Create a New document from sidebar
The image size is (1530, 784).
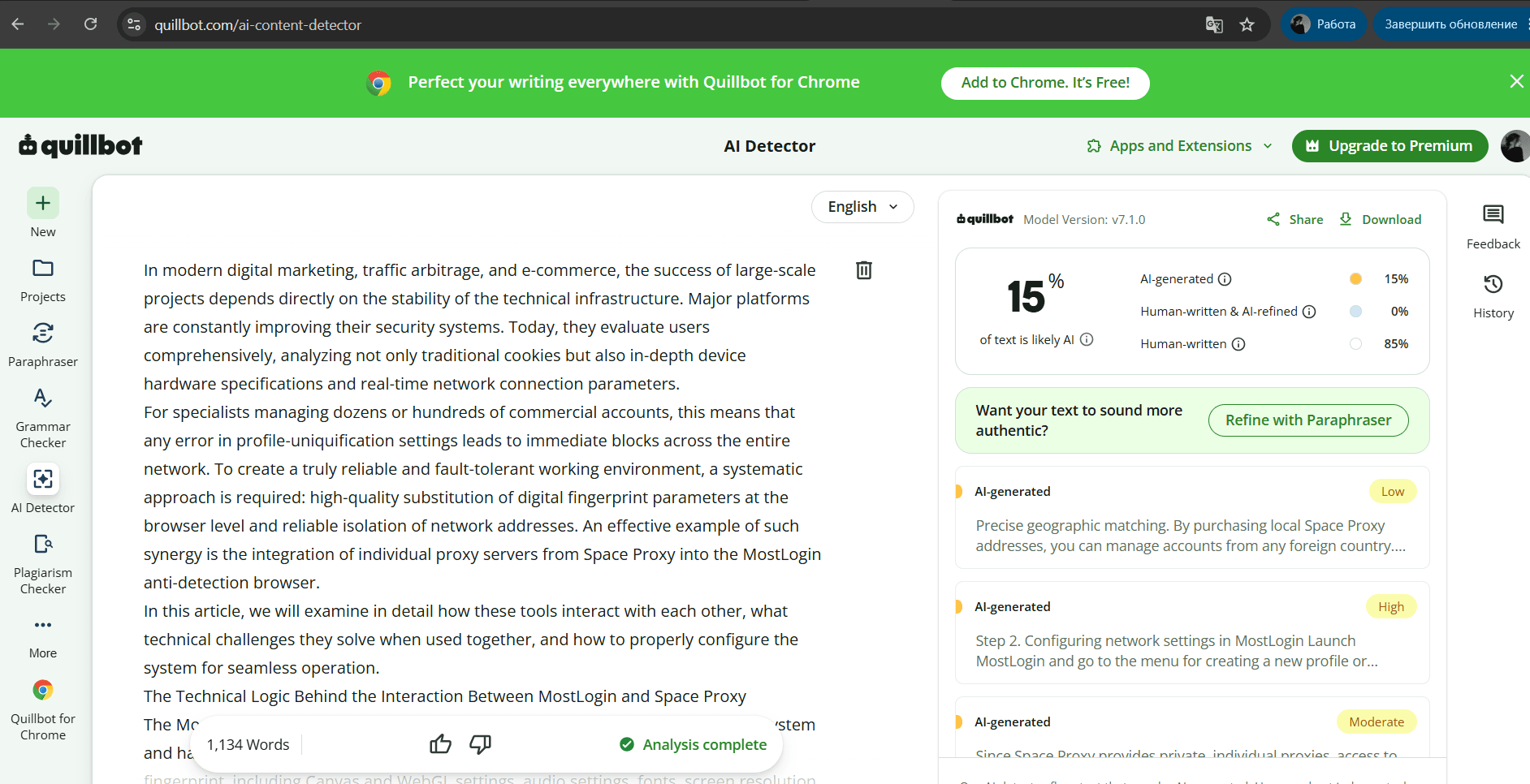pos(43,213)
